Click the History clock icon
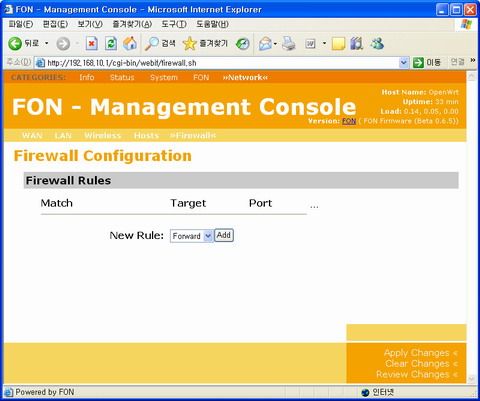 243,44
